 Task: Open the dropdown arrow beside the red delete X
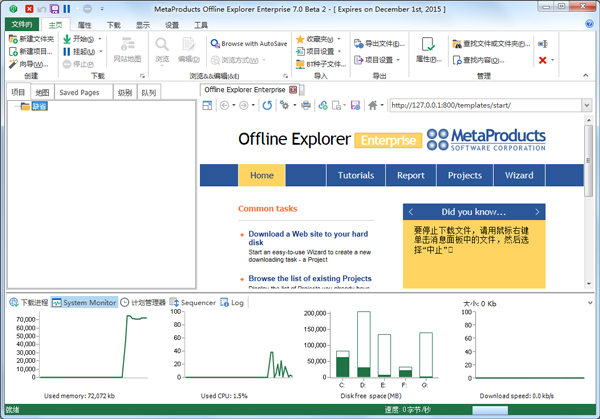pos(552,60)
